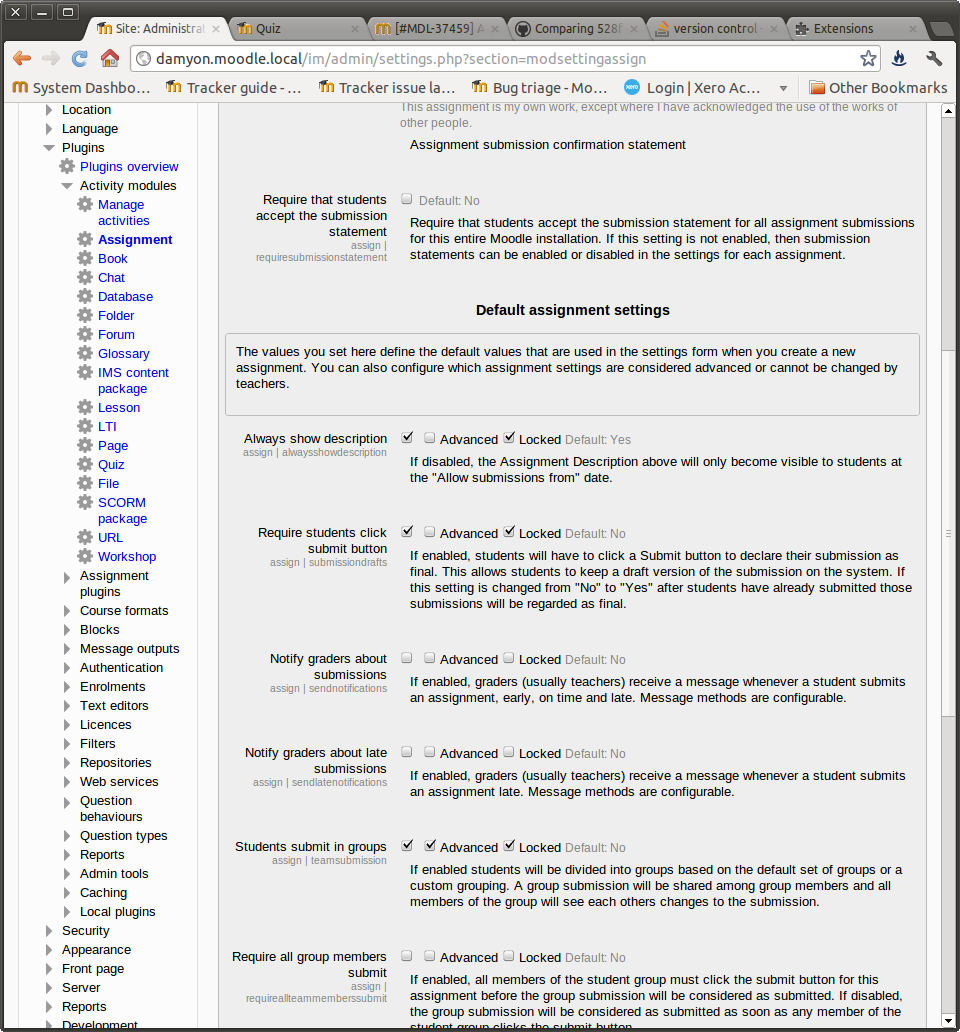Switch to the Quiz browser tab
This screenshot has height=1032, width=960.
(x=295, y=28)
